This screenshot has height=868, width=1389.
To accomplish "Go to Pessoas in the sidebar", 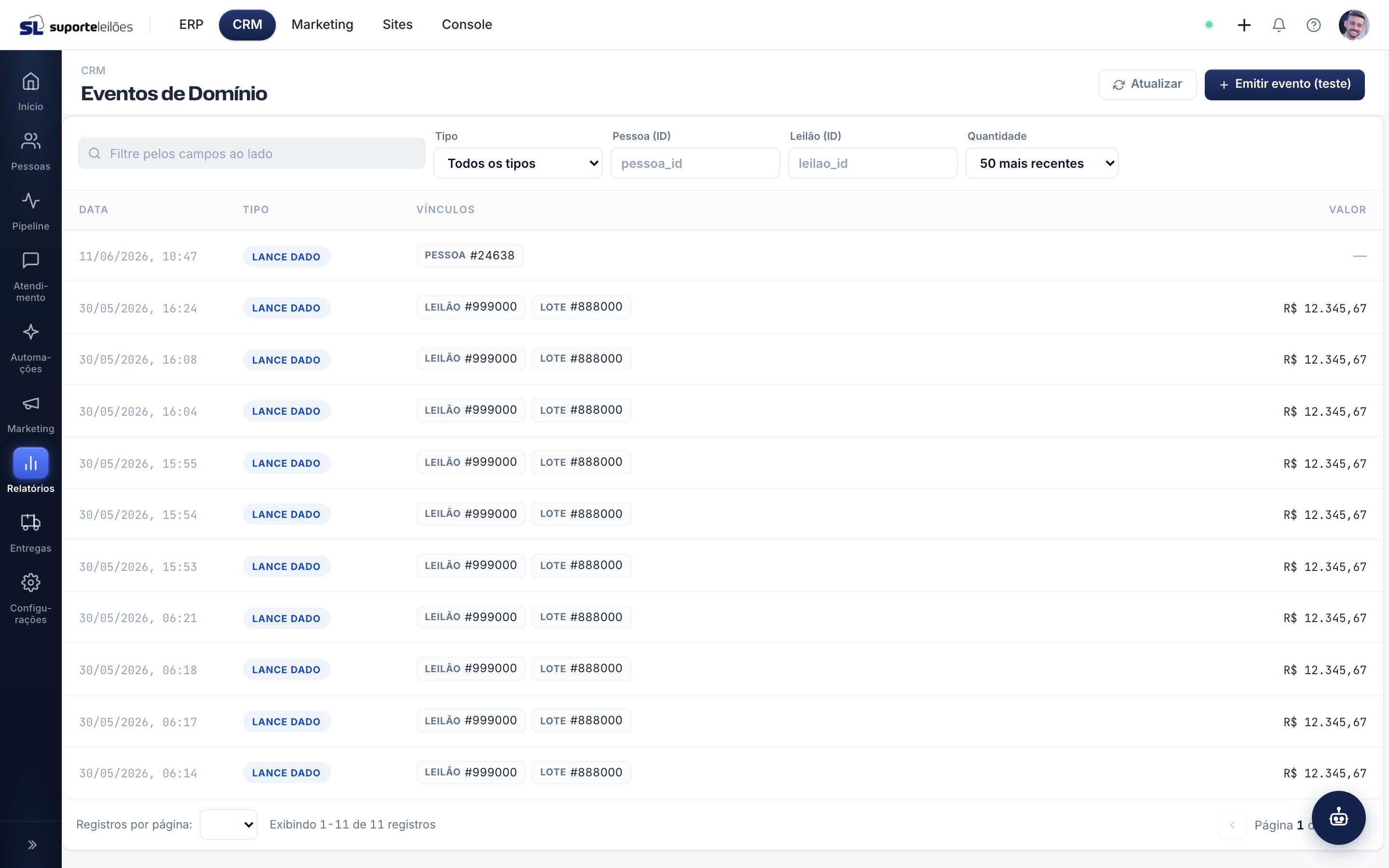I will (30, 141).
